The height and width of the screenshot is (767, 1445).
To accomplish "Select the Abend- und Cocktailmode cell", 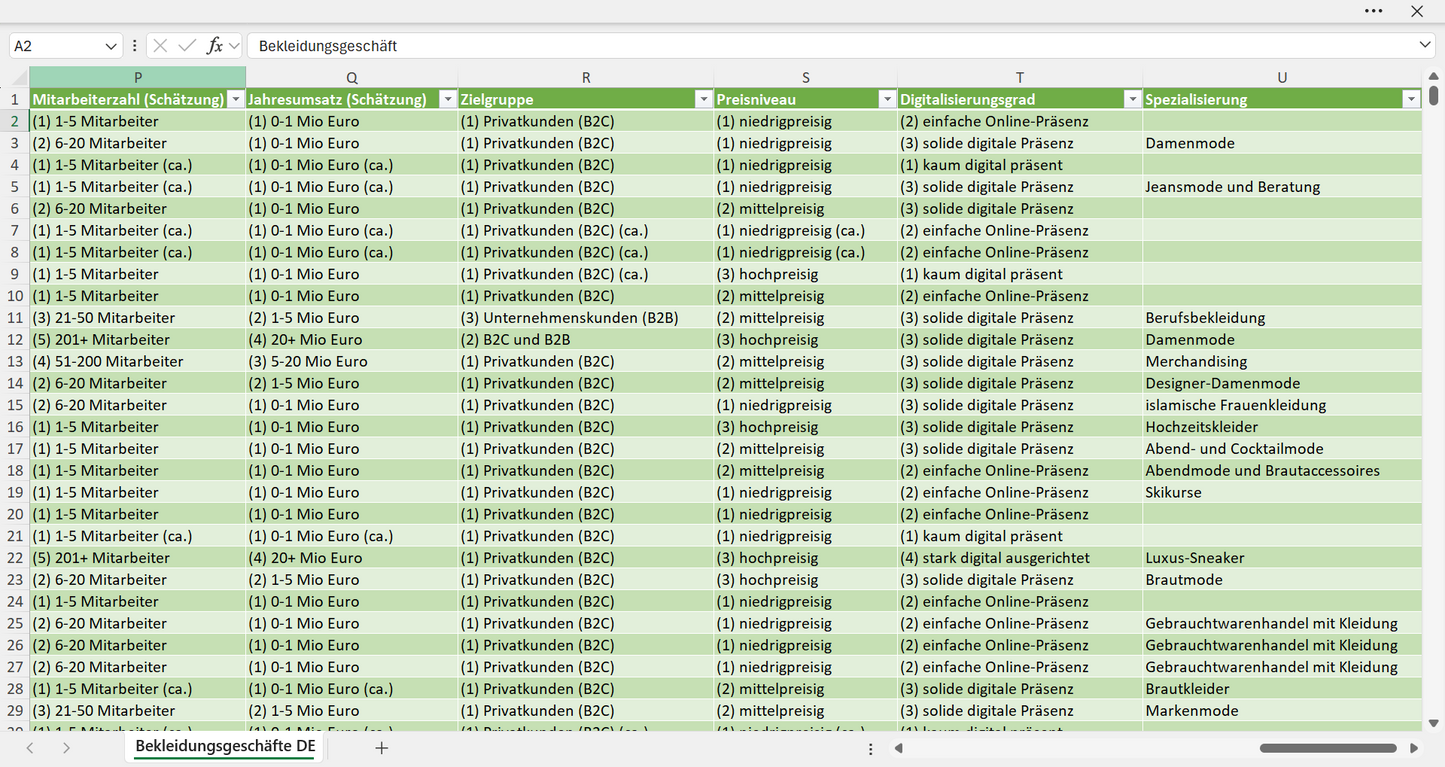I will point(1282,449).
